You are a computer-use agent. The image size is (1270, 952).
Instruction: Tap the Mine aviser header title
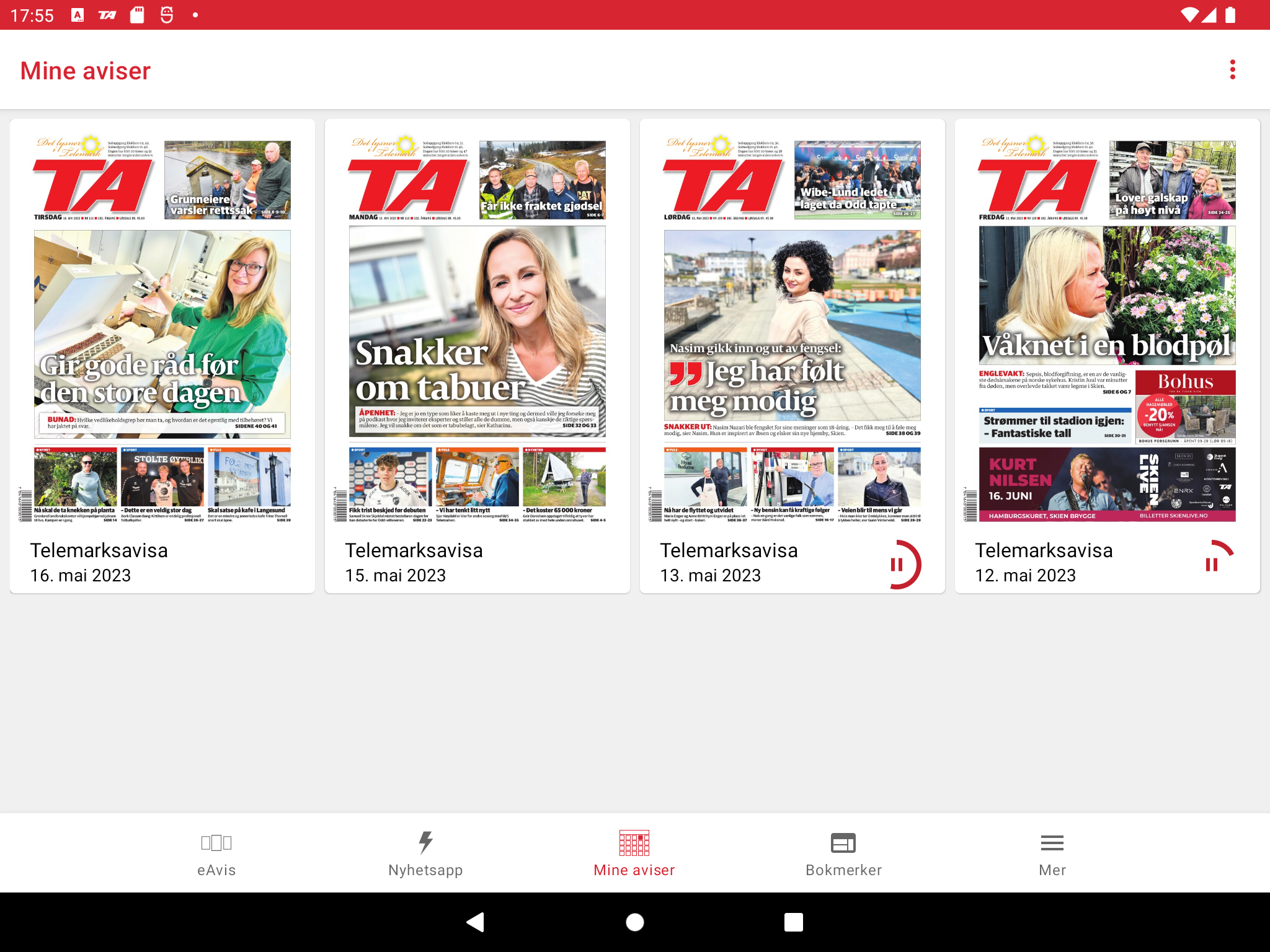[86, 71]
